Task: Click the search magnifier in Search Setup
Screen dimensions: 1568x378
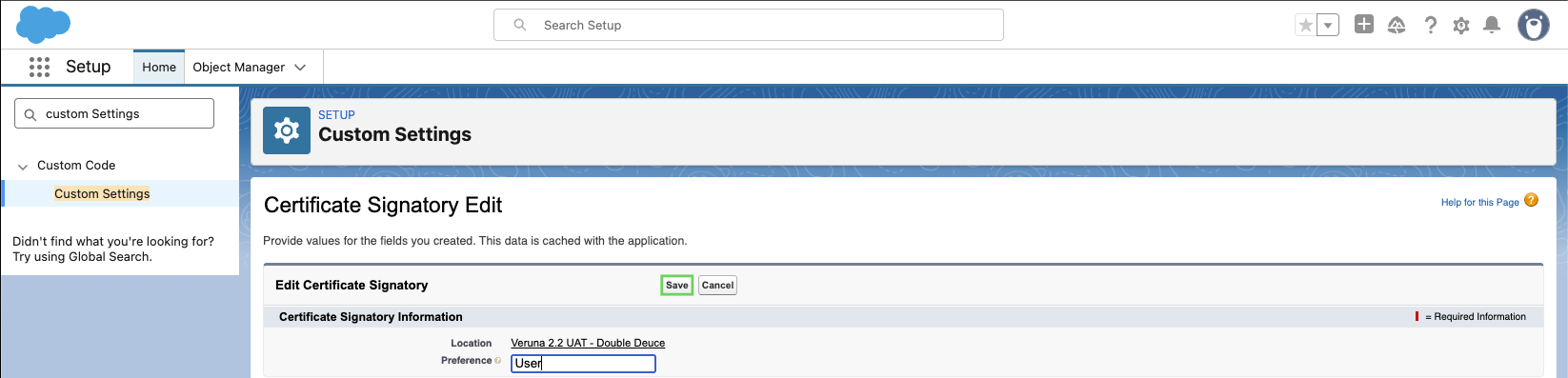Action: point(520,25)
